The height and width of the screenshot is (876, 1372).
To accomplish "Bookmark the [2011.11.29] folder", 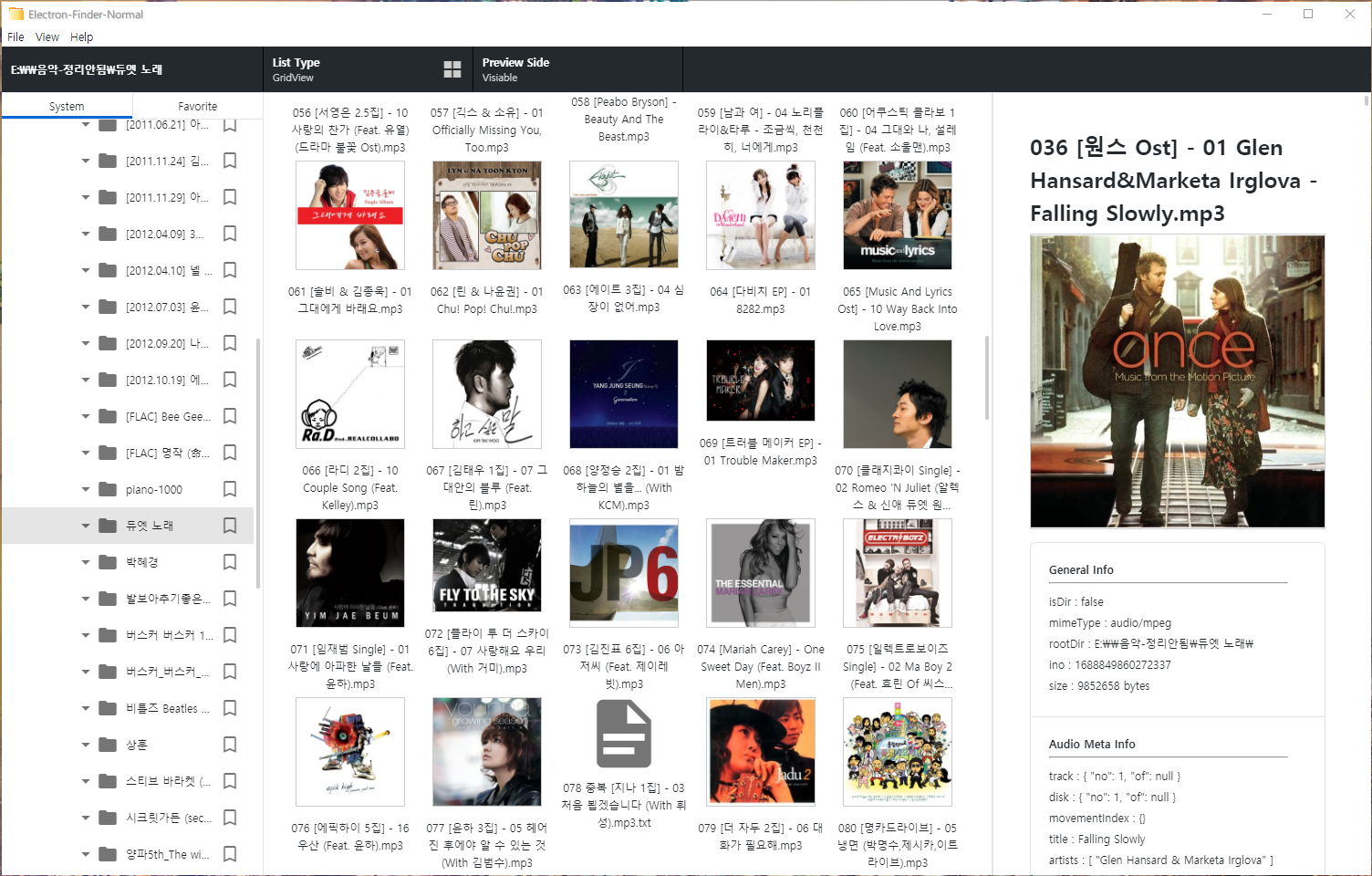I will [x=230, y=197].
